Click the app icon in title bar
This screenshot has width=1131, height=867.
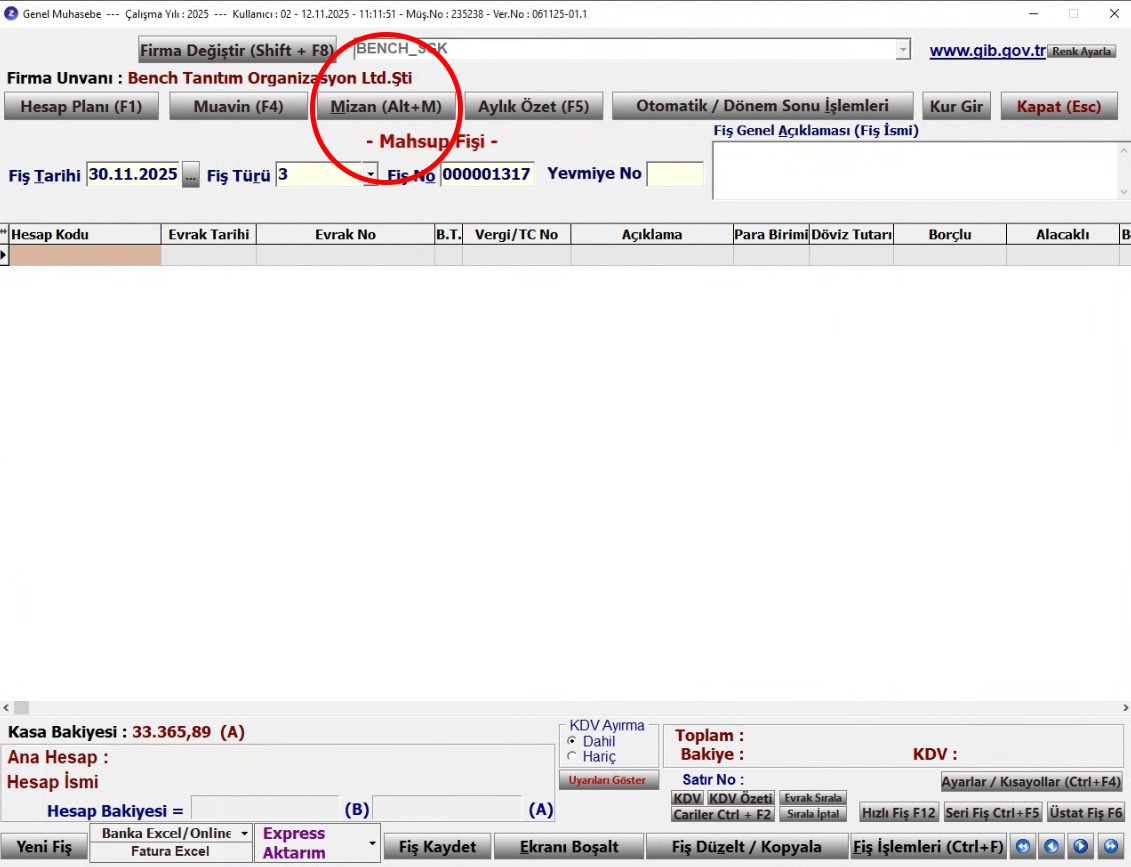[x=11, y=14]
